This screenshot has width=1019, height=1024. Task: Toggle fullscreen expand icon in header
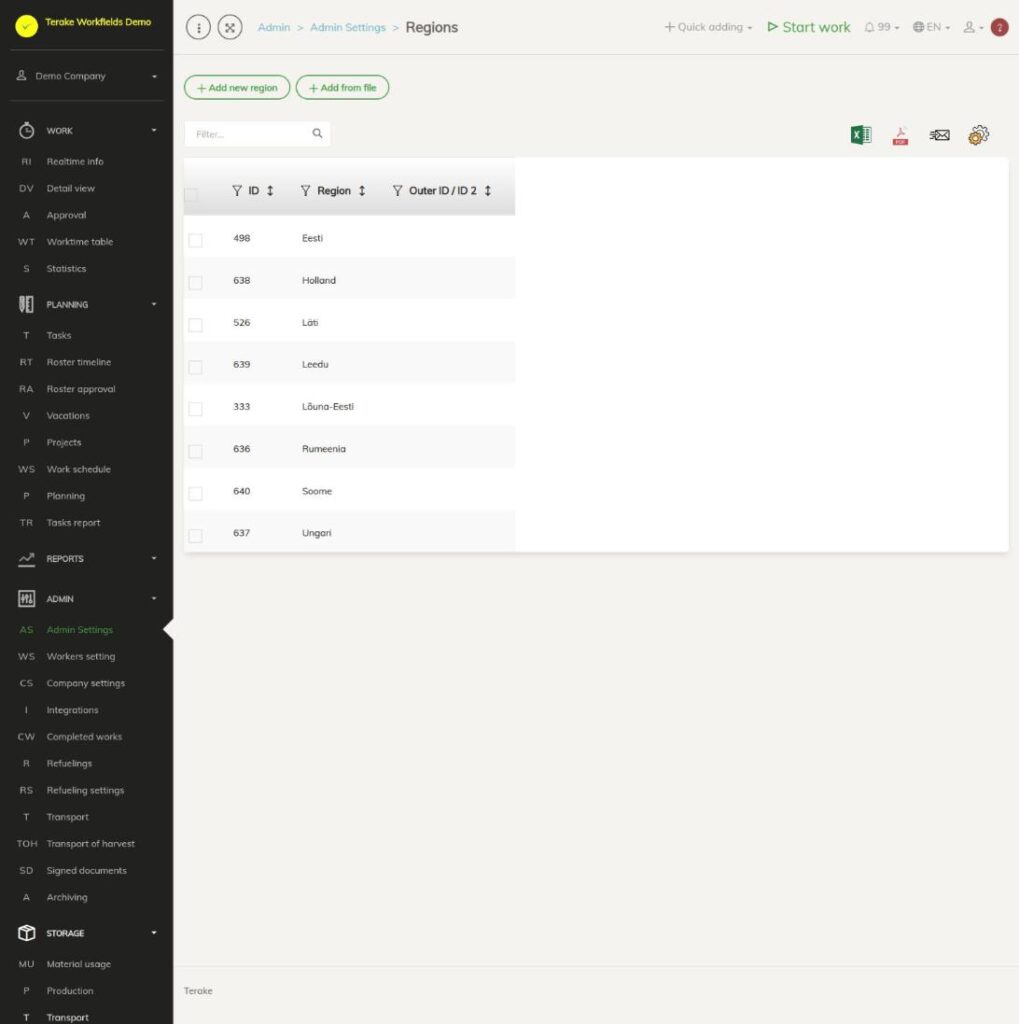click(230, 27)
